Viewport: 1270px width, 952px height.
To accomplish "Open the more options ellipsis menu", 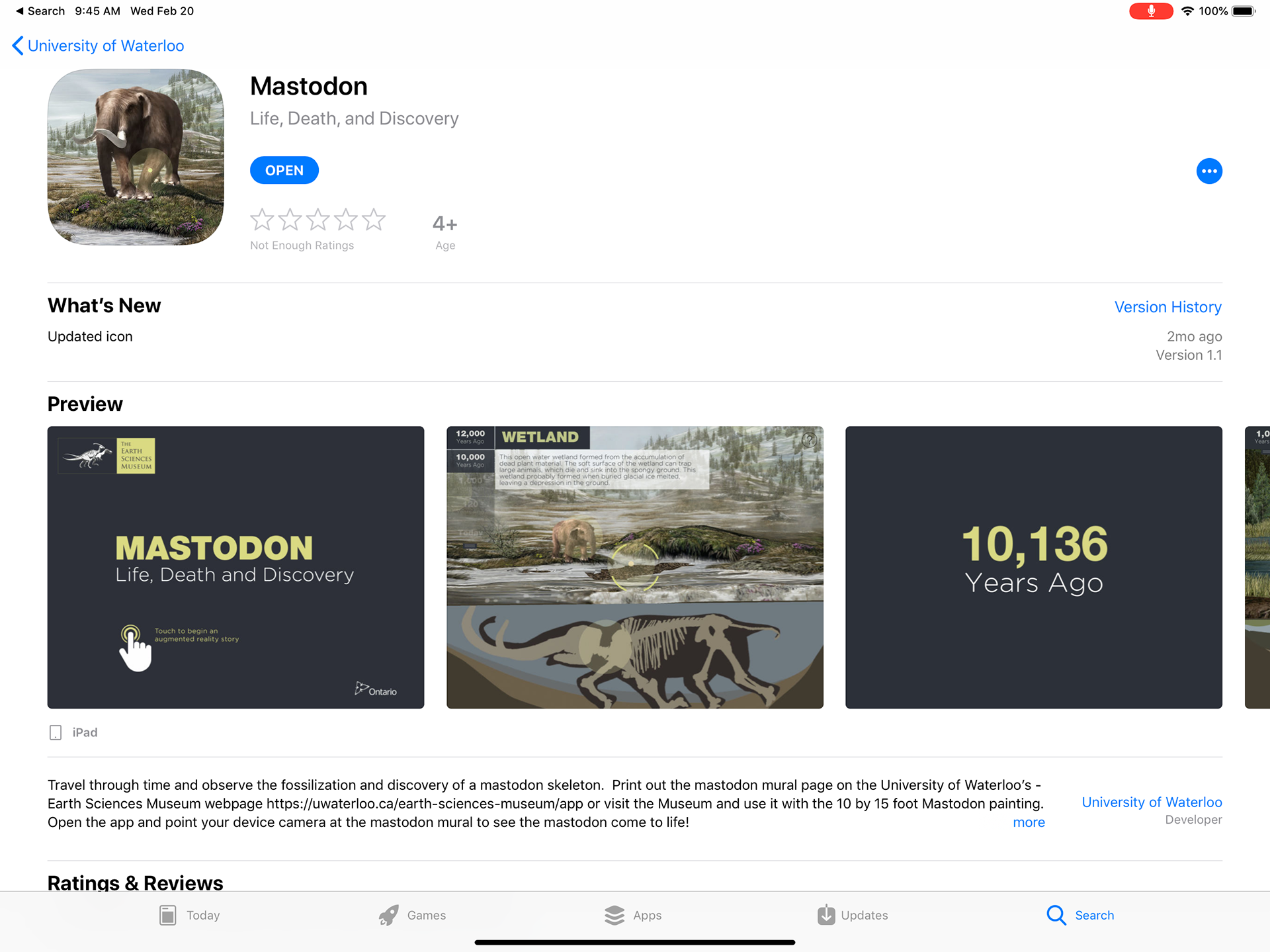I will click(1209, 171).
